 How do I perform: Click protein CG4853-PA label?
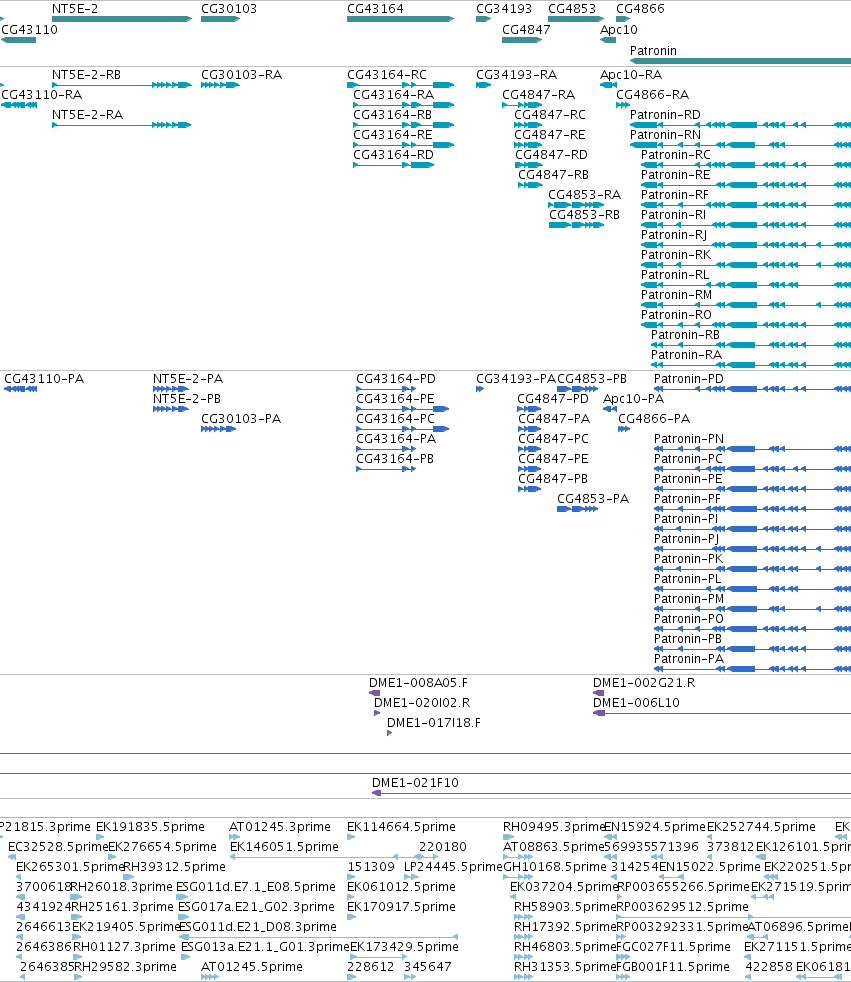593,499
